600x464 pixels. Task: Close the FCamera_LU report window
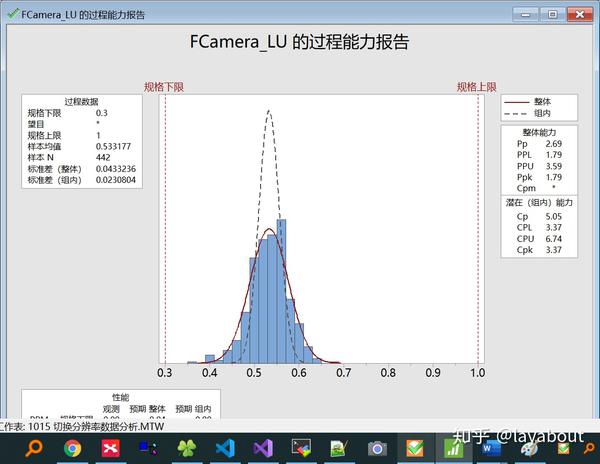580,15
